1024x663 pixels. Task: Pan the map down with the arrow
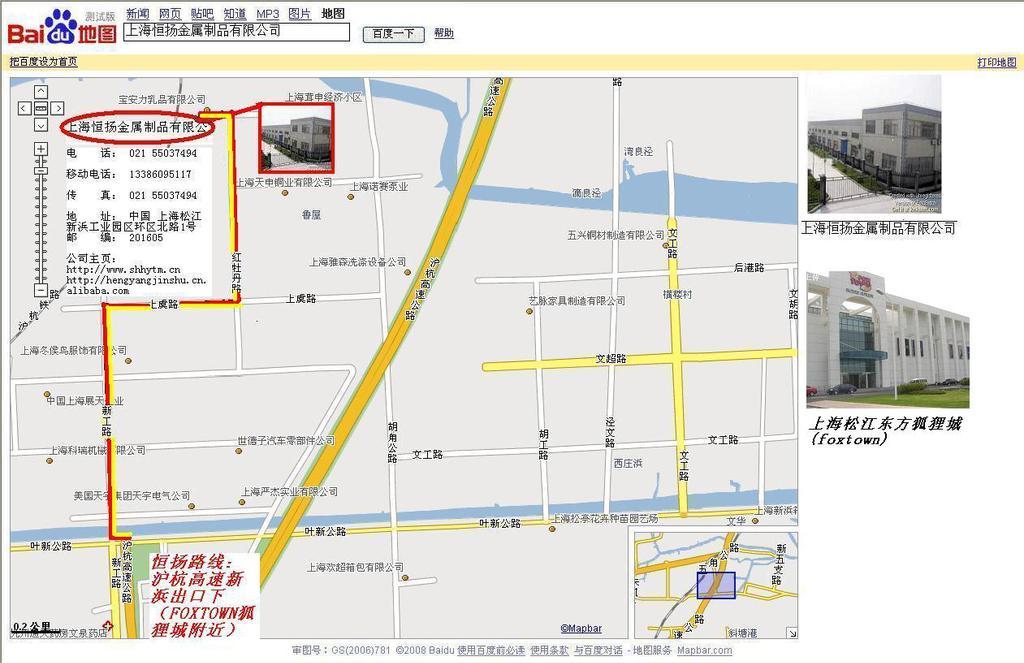(x=40, y=124)
